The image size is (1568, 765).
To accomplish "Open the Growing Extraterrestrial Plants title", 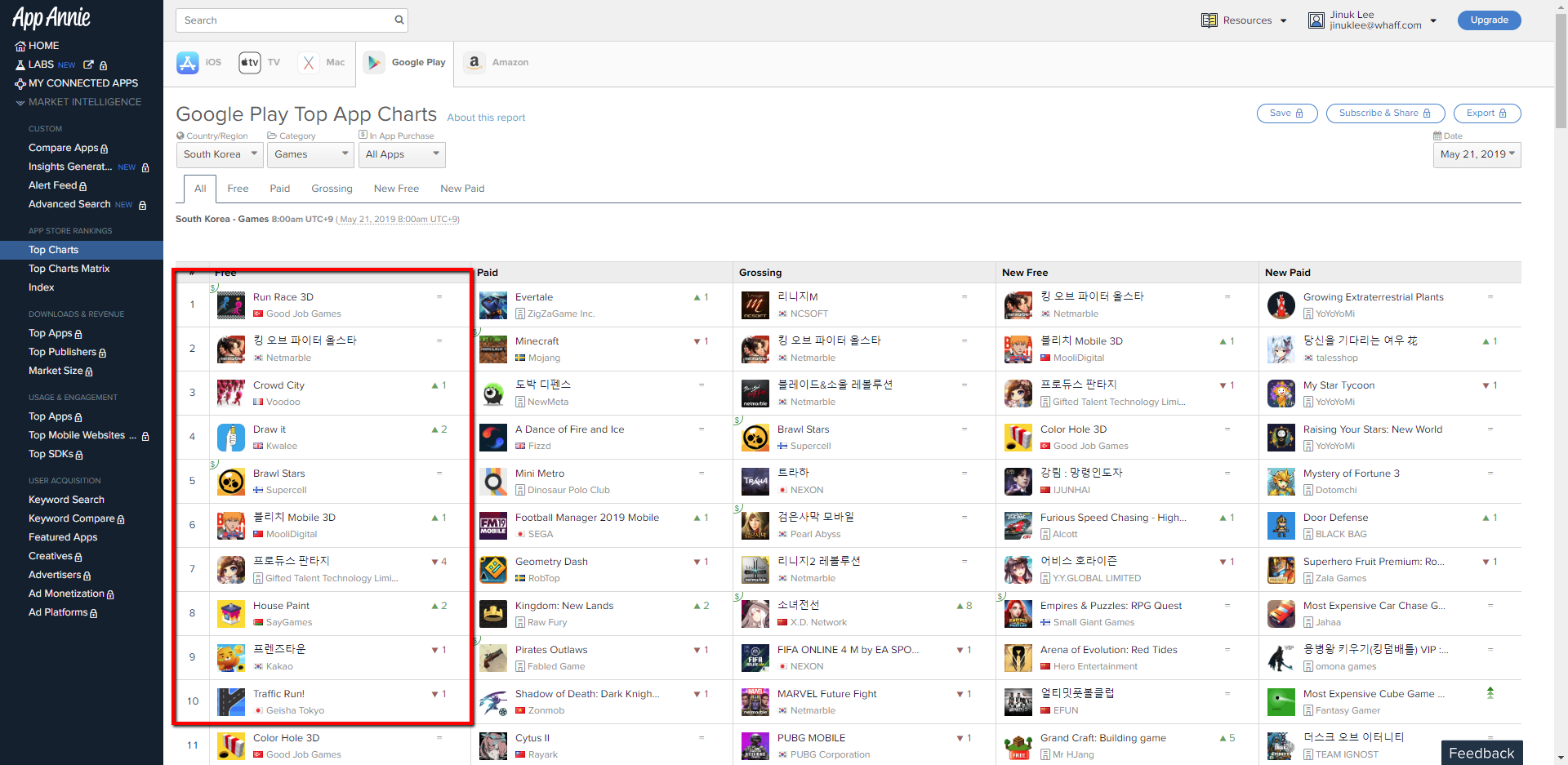I will (1374, 297).
